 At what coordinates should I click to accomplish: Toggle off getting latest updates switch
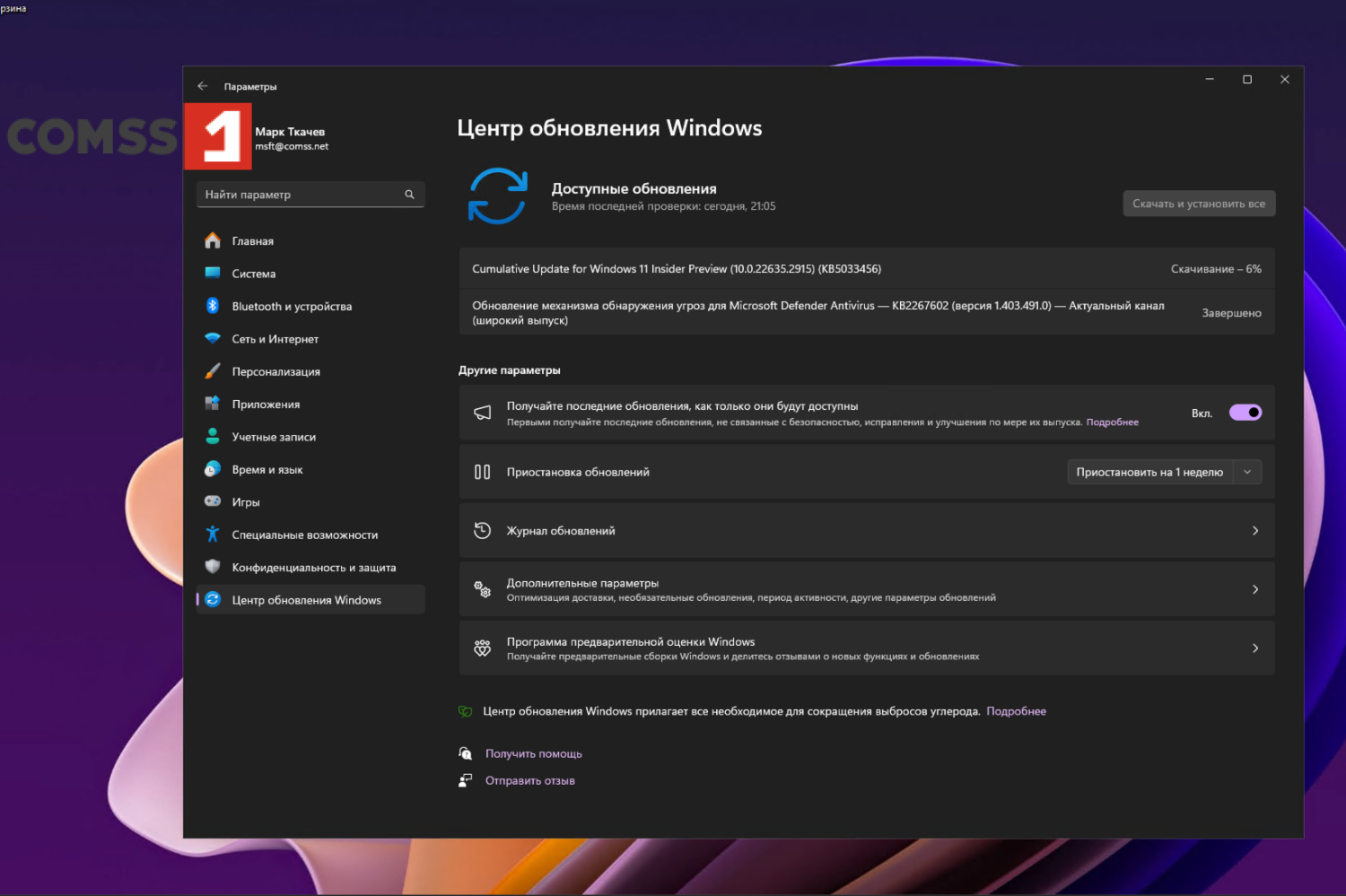(1245, 413)
